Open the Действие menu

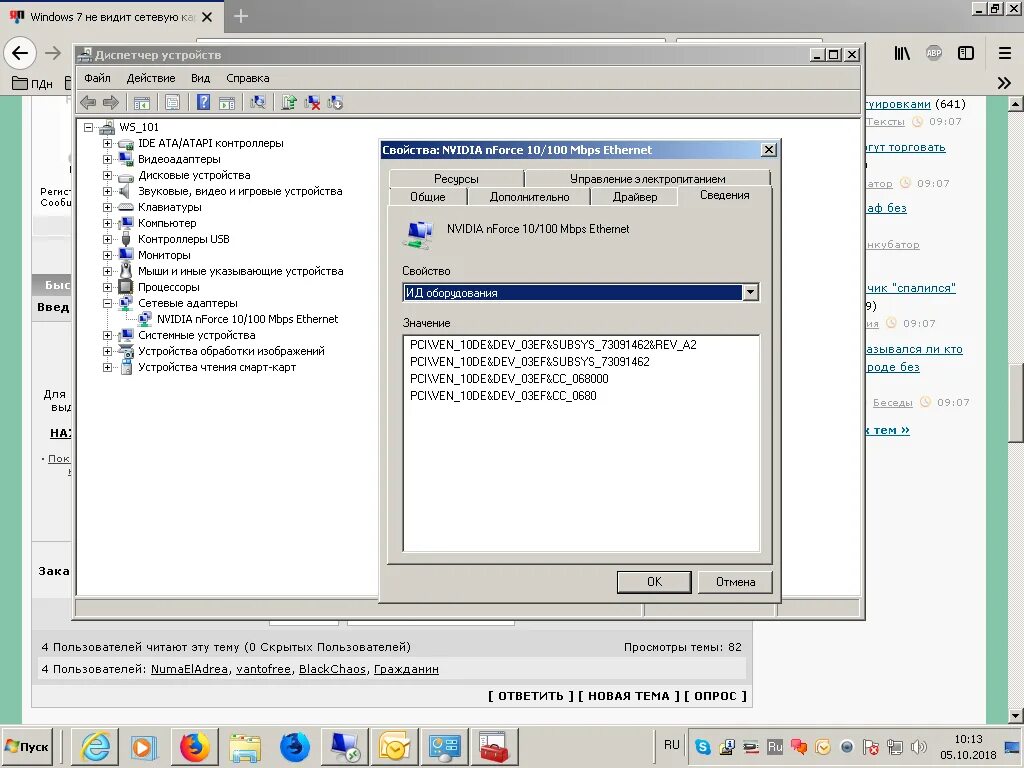151,78
